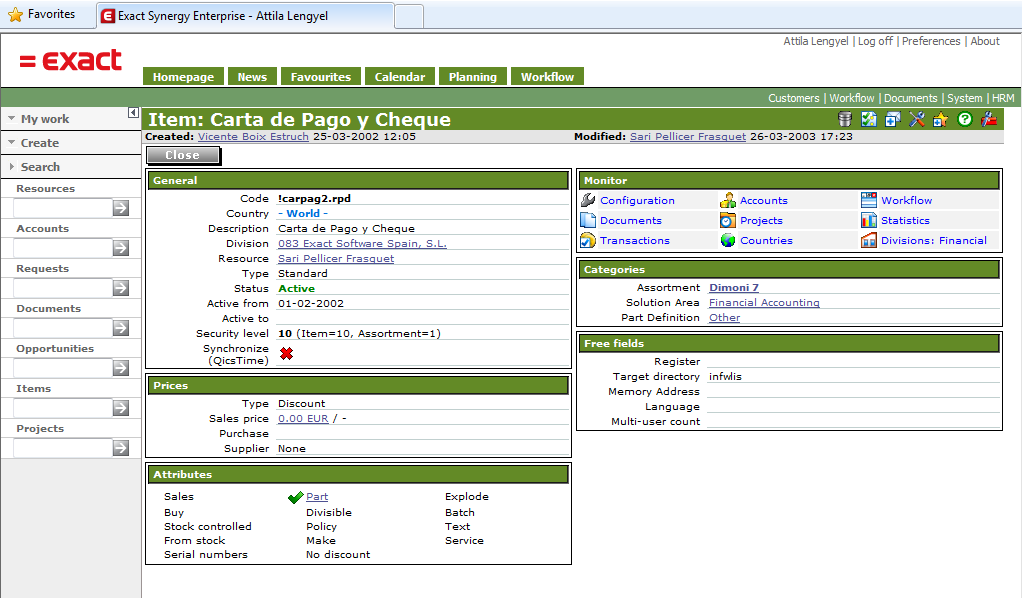This screenshot has width=1022, height=598.
Task: Open the Calendar tab
Action: (x=400, y=76)
